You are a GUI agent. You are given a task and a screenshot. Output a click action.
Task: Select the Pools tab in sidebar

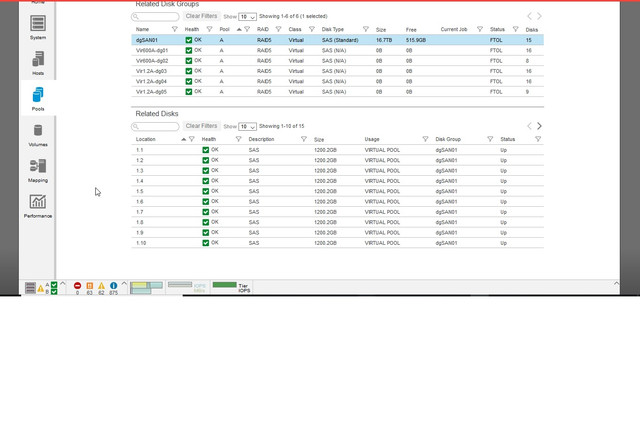coord(38,99)
